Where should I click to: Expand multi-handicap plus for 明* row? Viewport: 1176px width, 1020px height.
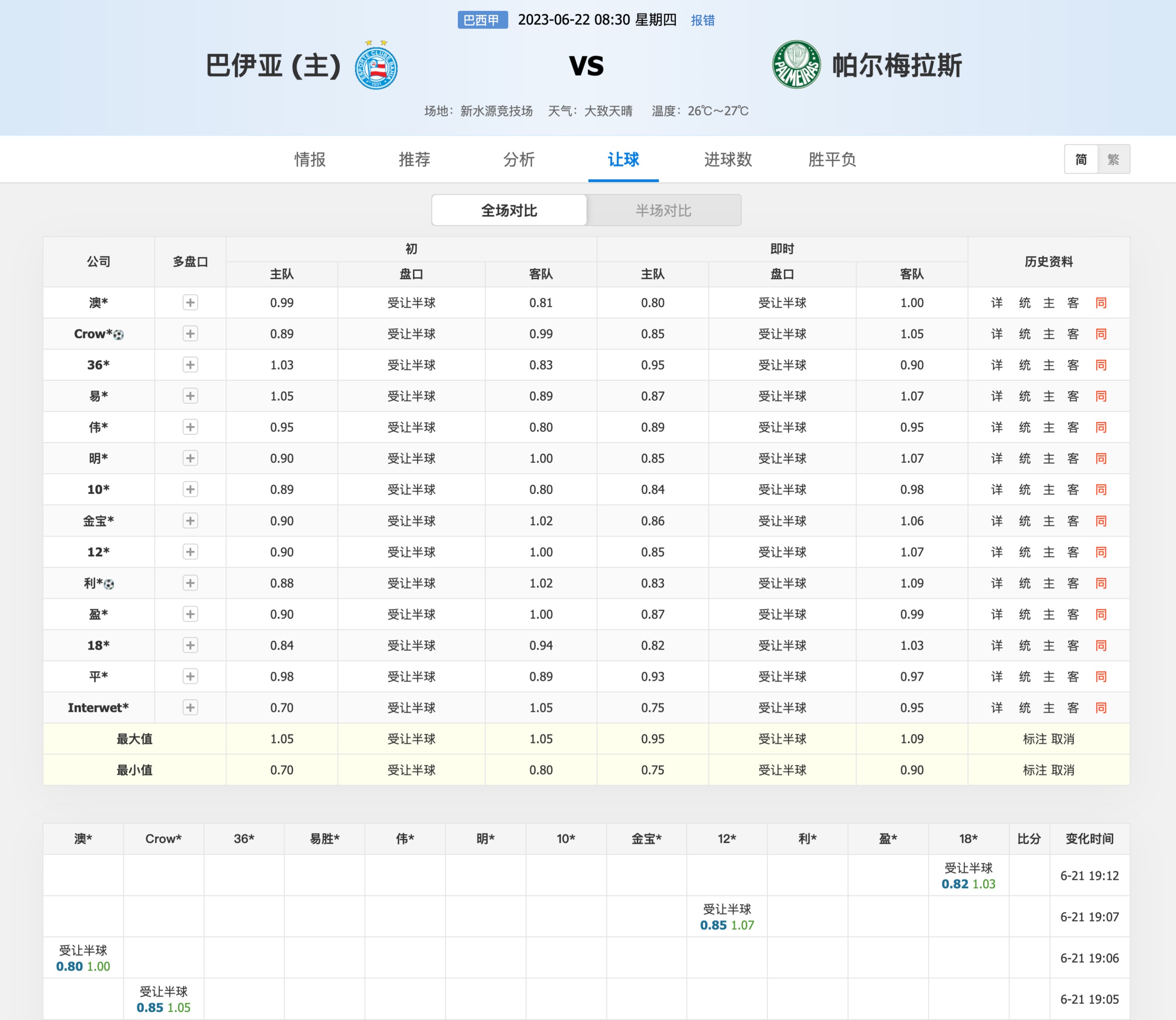[190, 458]
